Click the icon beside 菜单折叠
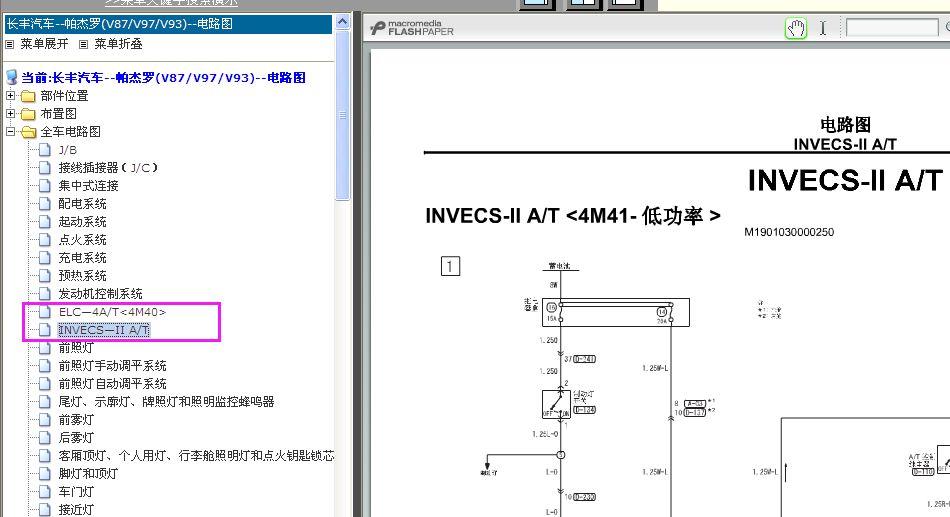950x517 pixels. tap(84, 44)
